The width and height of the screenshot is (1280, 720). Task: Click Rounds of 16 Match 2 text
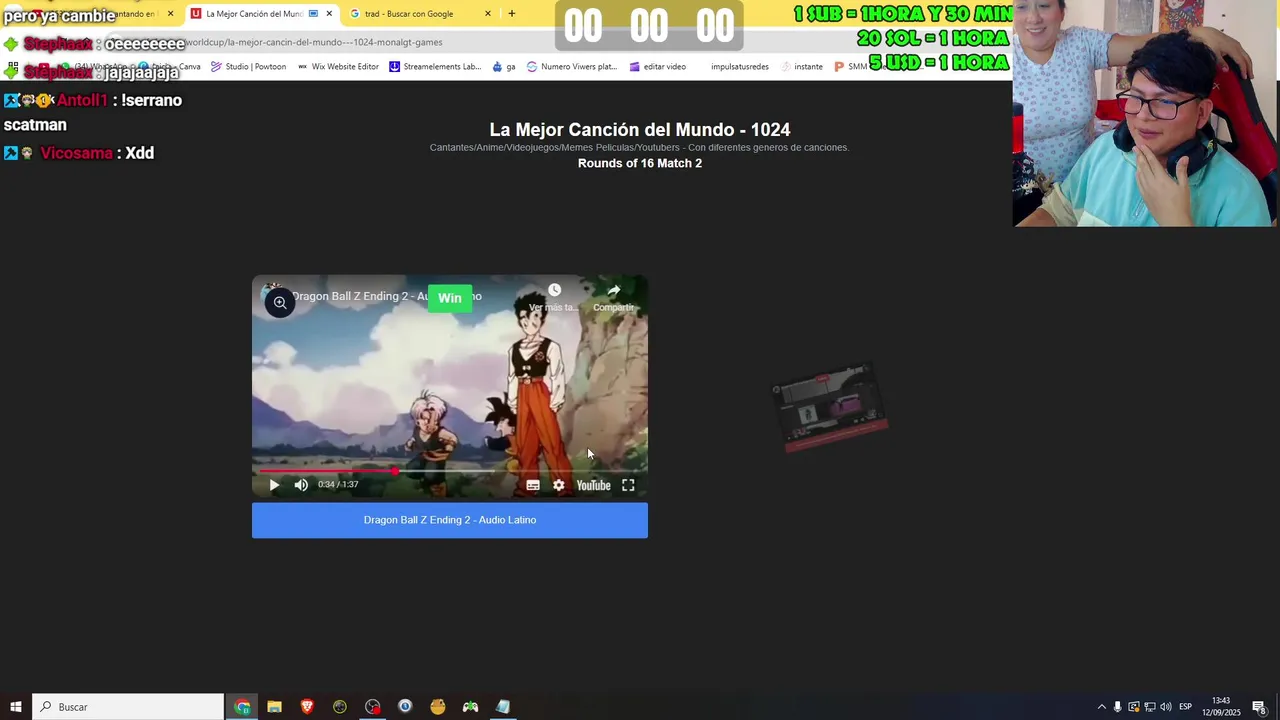click(x=640, y=163)
